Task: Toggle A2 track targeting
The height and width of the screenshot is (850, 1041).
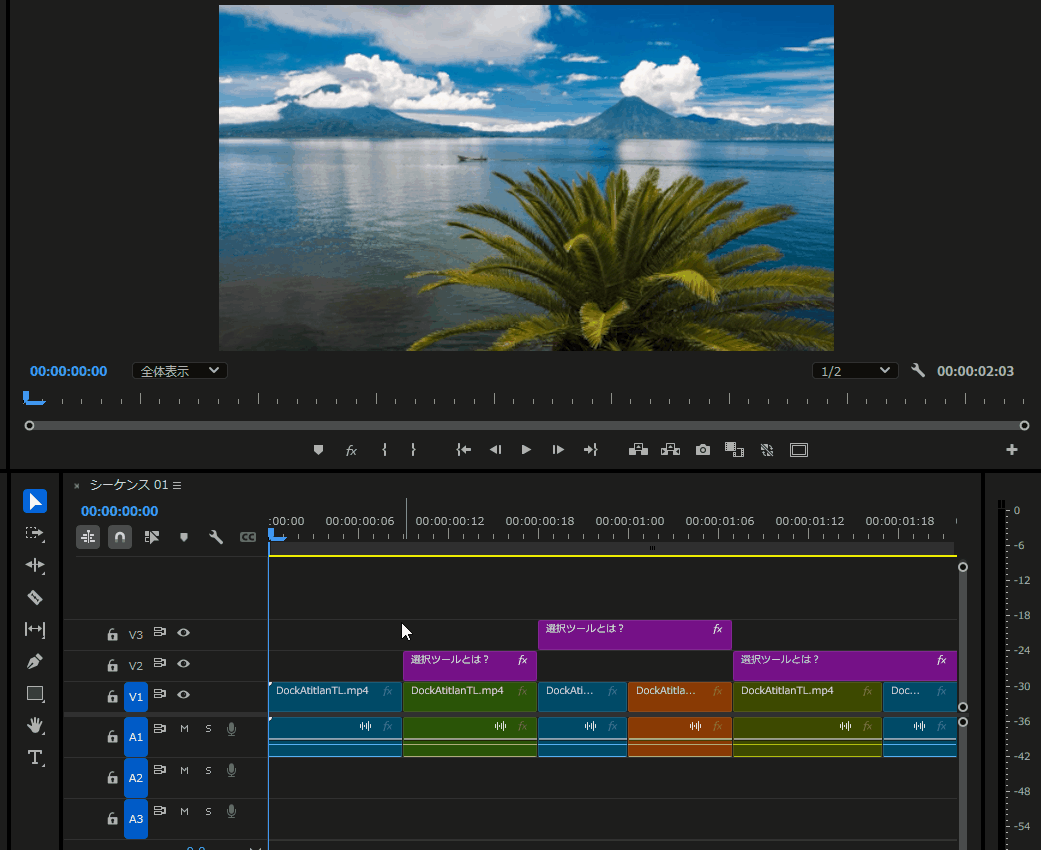Action: (135, 778)
